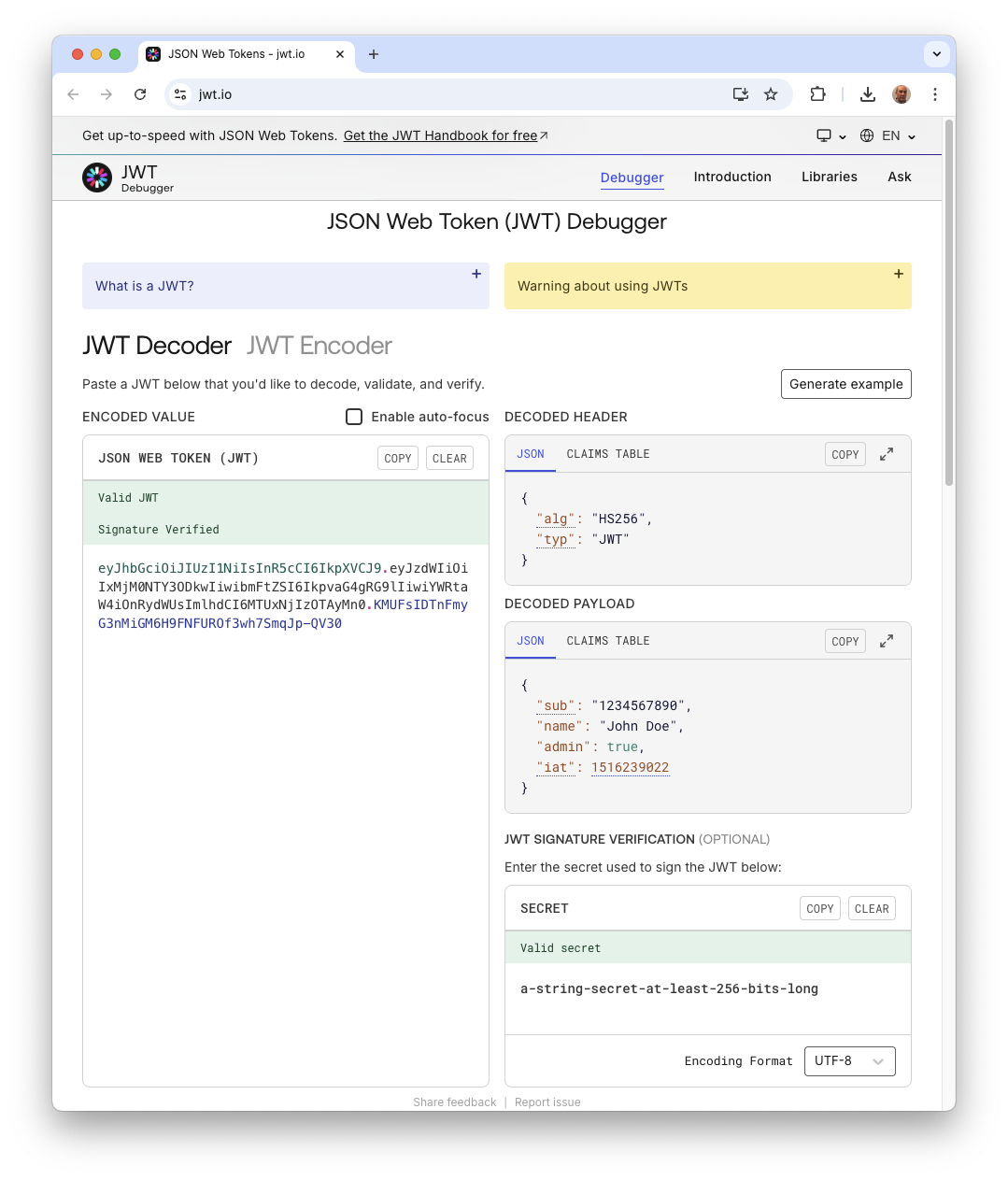This screenshot has height=1180, width=1008.
Task: Reload the jwt.io page
Action: click(x=140, y=94)
